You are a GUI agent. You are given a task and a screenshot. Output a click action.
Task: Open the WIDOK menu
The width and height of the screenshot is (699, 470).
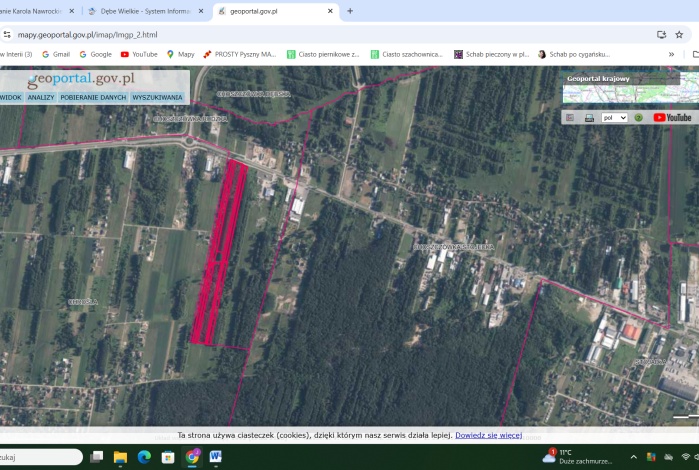pyautogui.click(x=11, y=98)
